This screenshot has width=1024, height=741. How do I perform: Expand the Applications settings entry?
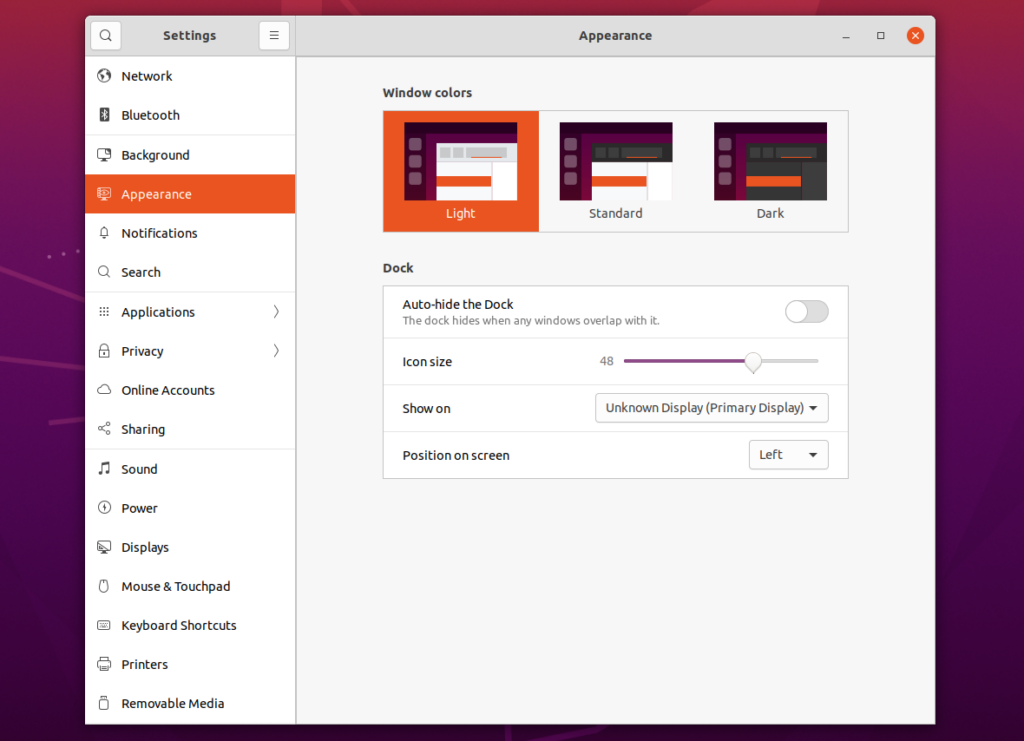click(190, 312)
